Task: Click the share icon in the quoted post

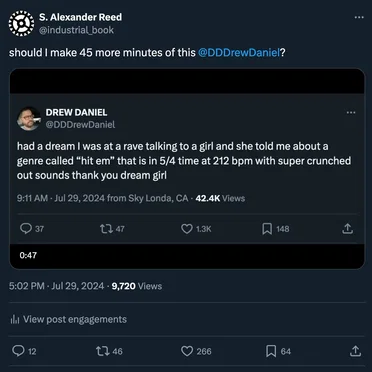Action: pos(348,229)
